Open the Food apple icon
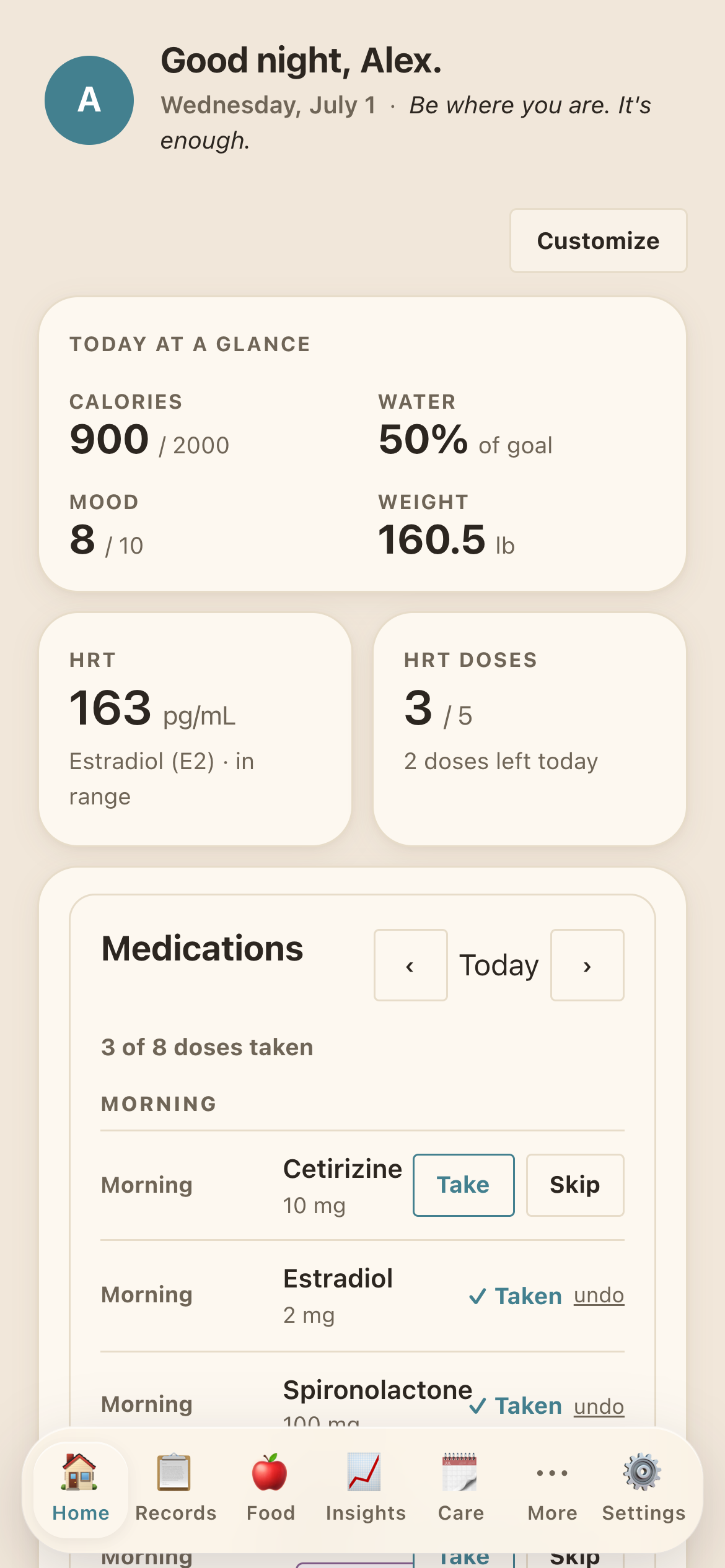The image size is (725, 1568). (270, 1471)
